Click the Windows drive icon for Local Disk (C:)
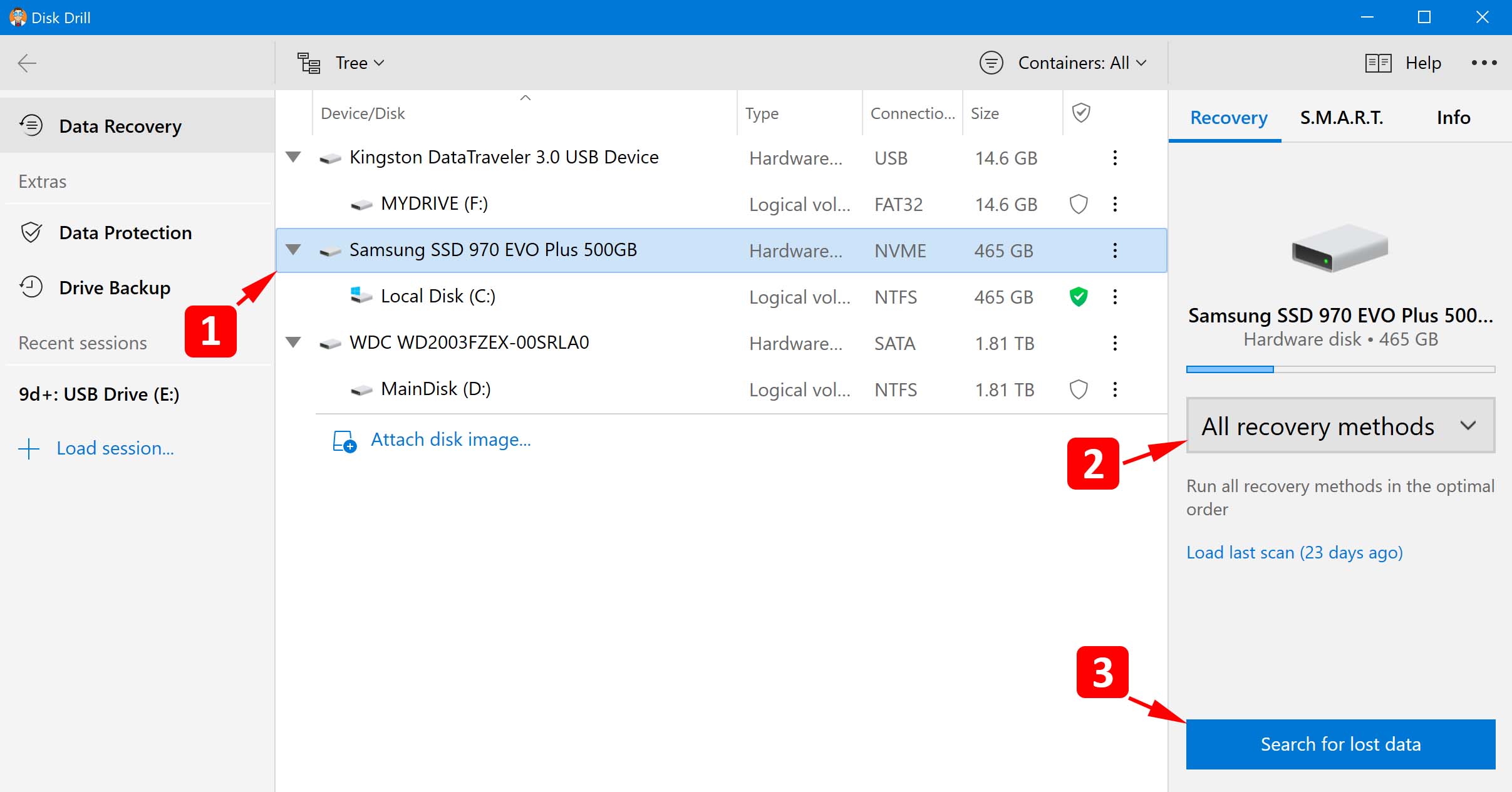Viewport: 1512px width, 792px height. click(361, 296)
